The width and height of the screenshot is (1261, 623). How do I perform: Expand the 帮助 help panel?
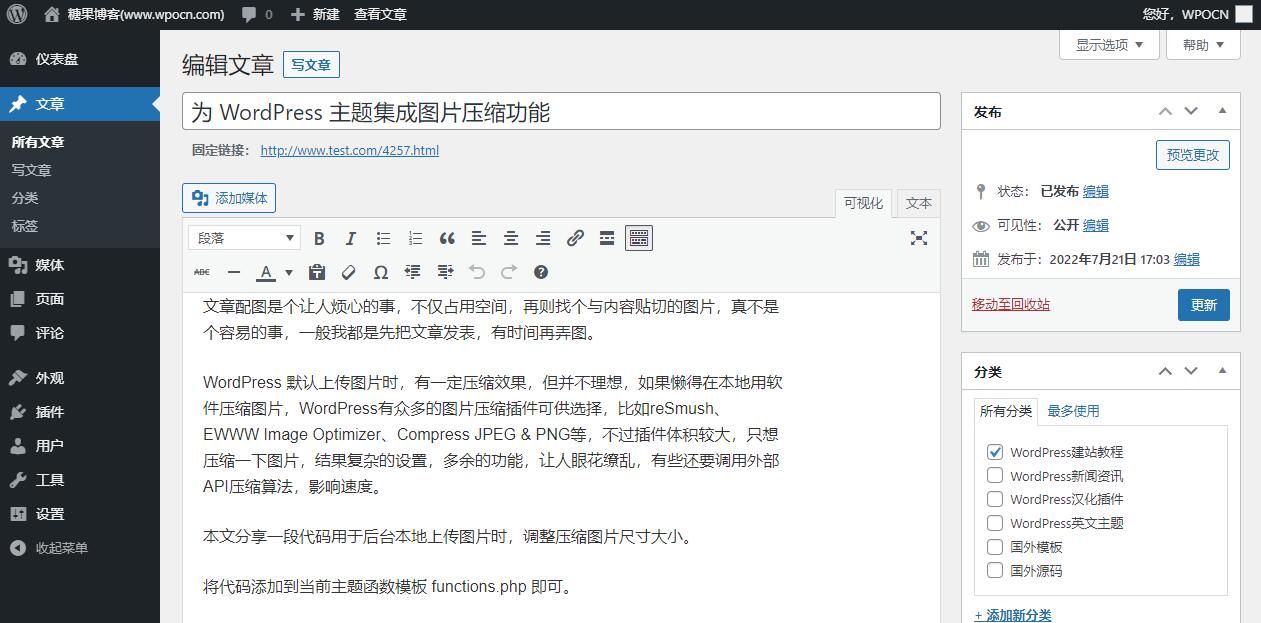pos(1203,45)
